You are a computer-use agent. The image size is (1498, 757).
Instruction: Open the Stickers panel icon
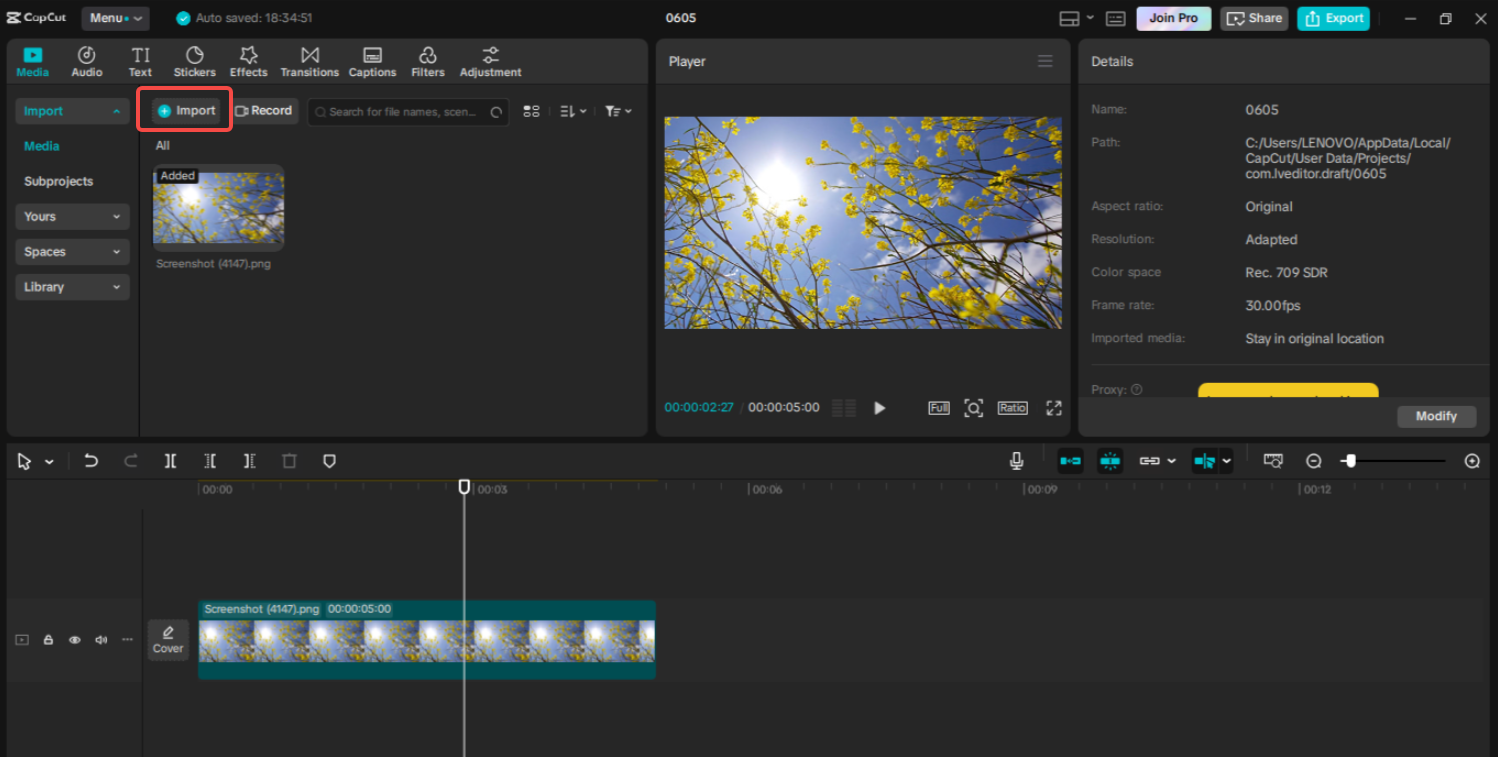coord(194,61)
